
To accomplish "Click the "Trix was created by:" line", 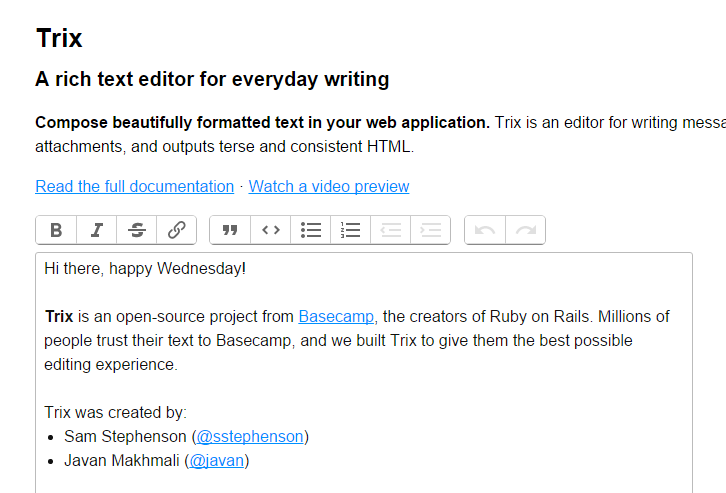I will 115,413.
